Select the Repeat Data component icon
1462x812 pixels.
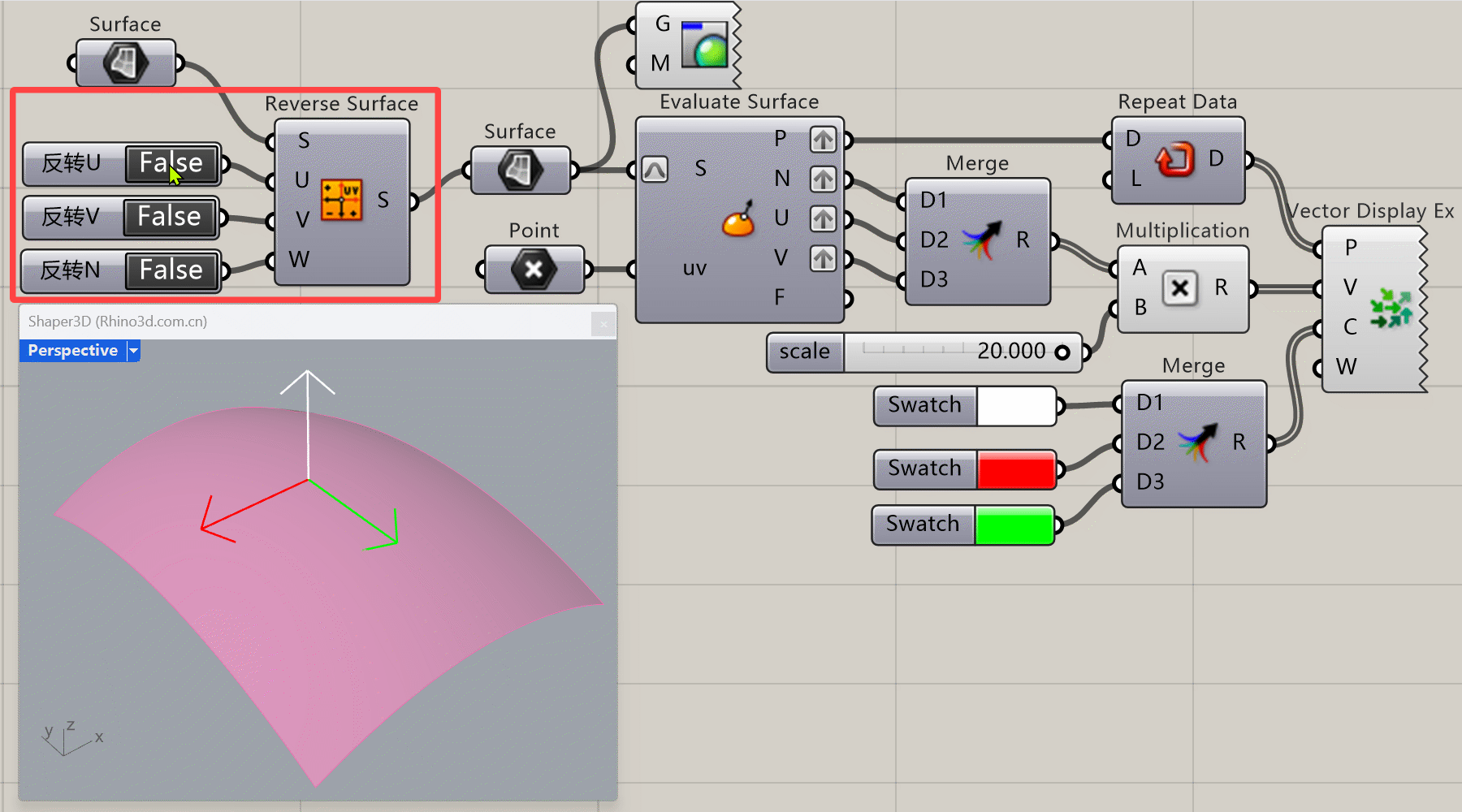click(x=1174, y=160)
